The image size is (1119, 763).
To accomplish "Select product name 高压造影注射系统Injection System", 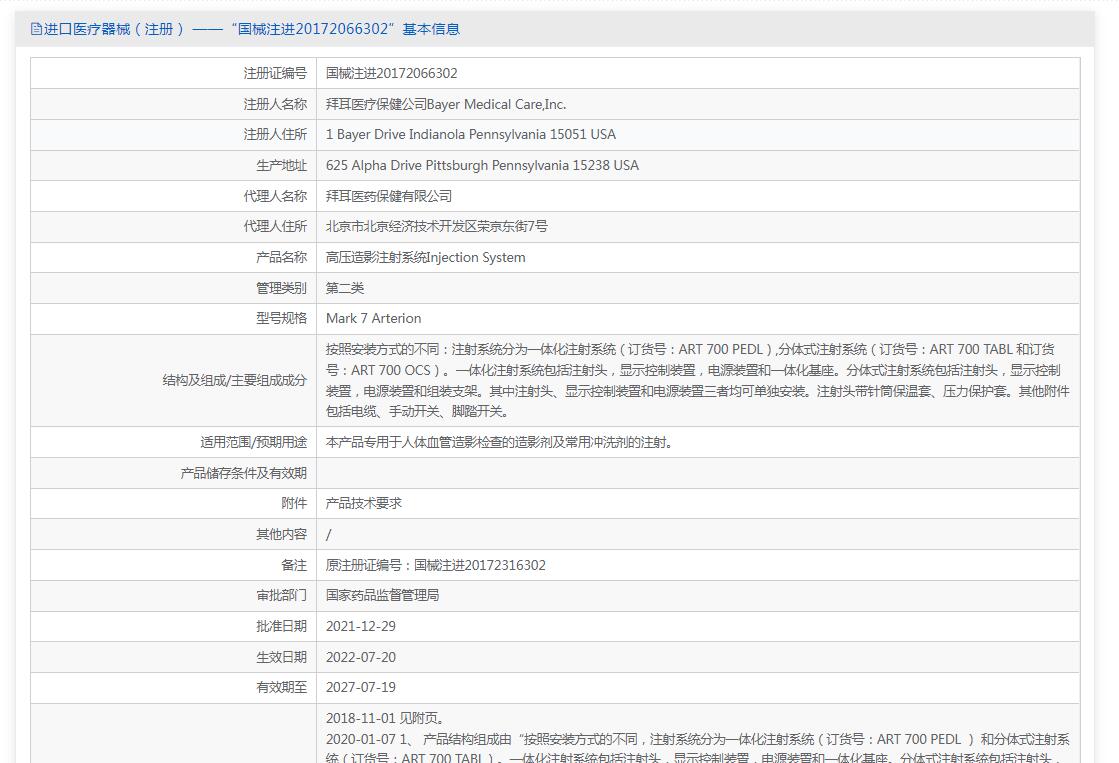I will click(425, 258).
